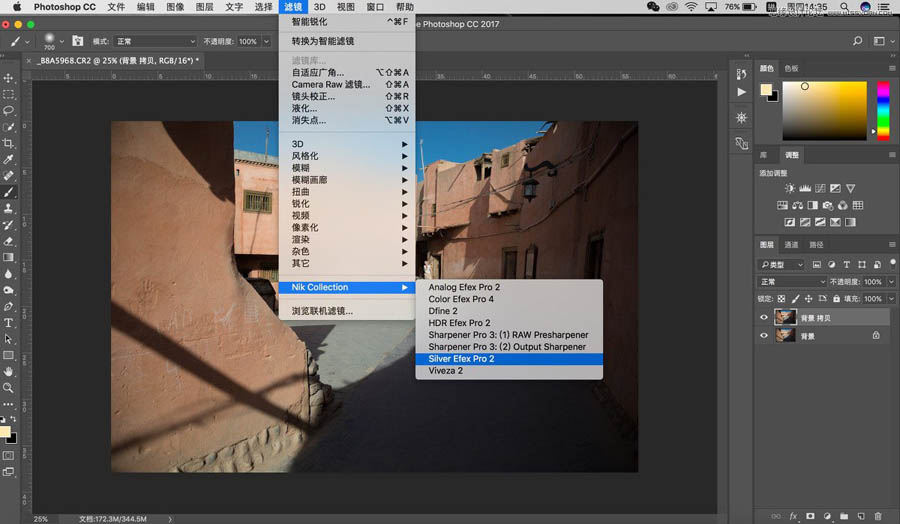Click the color picker field
This screenshot has height=524, width=900.
824,111
